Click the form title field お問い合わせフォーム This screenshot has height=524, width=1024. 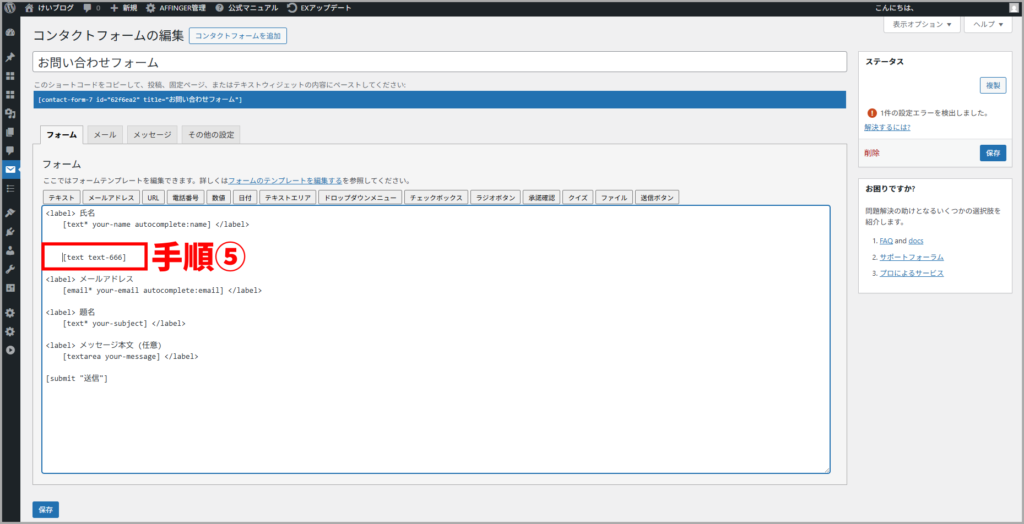pyautogui.click(x=439, y=62)
